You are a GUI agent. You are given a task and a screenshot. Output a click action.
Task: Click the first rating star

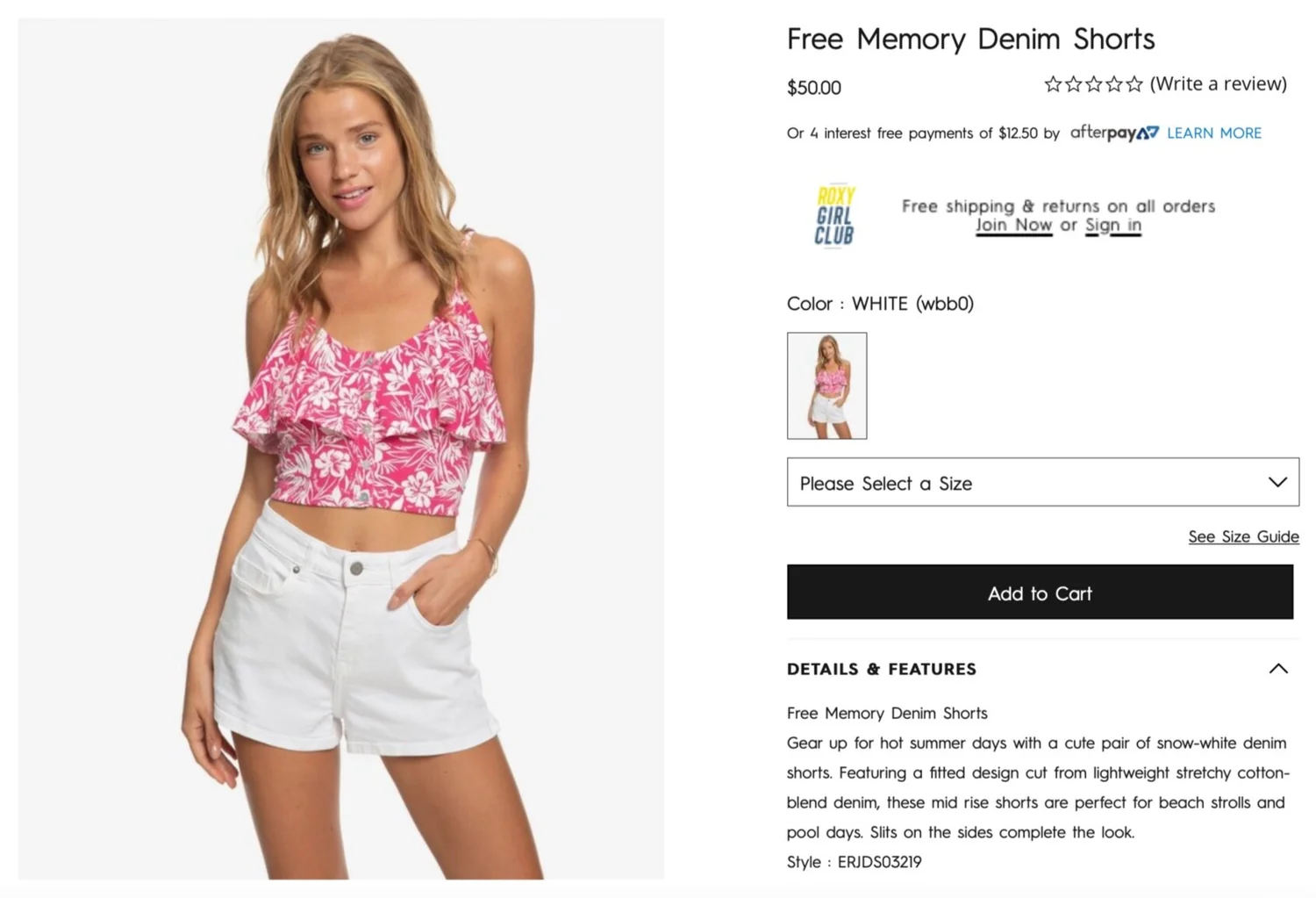(x=1053, y=84)
